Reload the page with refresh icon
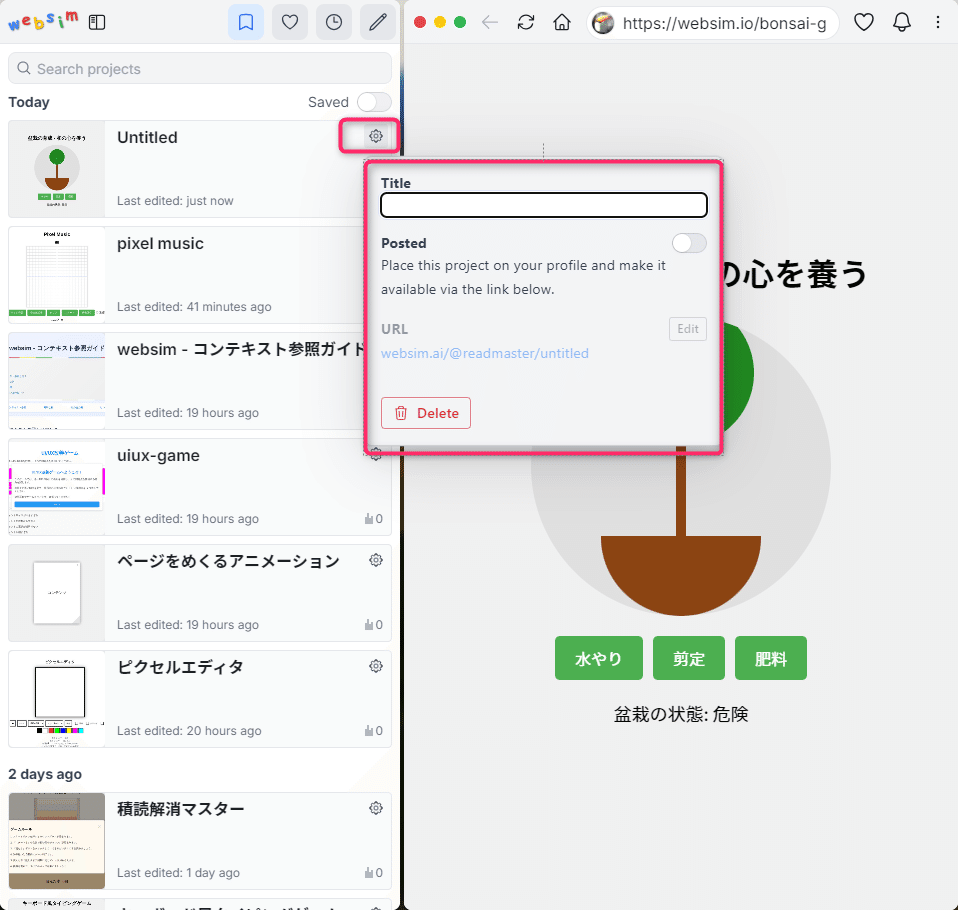Image resolution: width=958 pixels, height=910 pixels. 525,23
